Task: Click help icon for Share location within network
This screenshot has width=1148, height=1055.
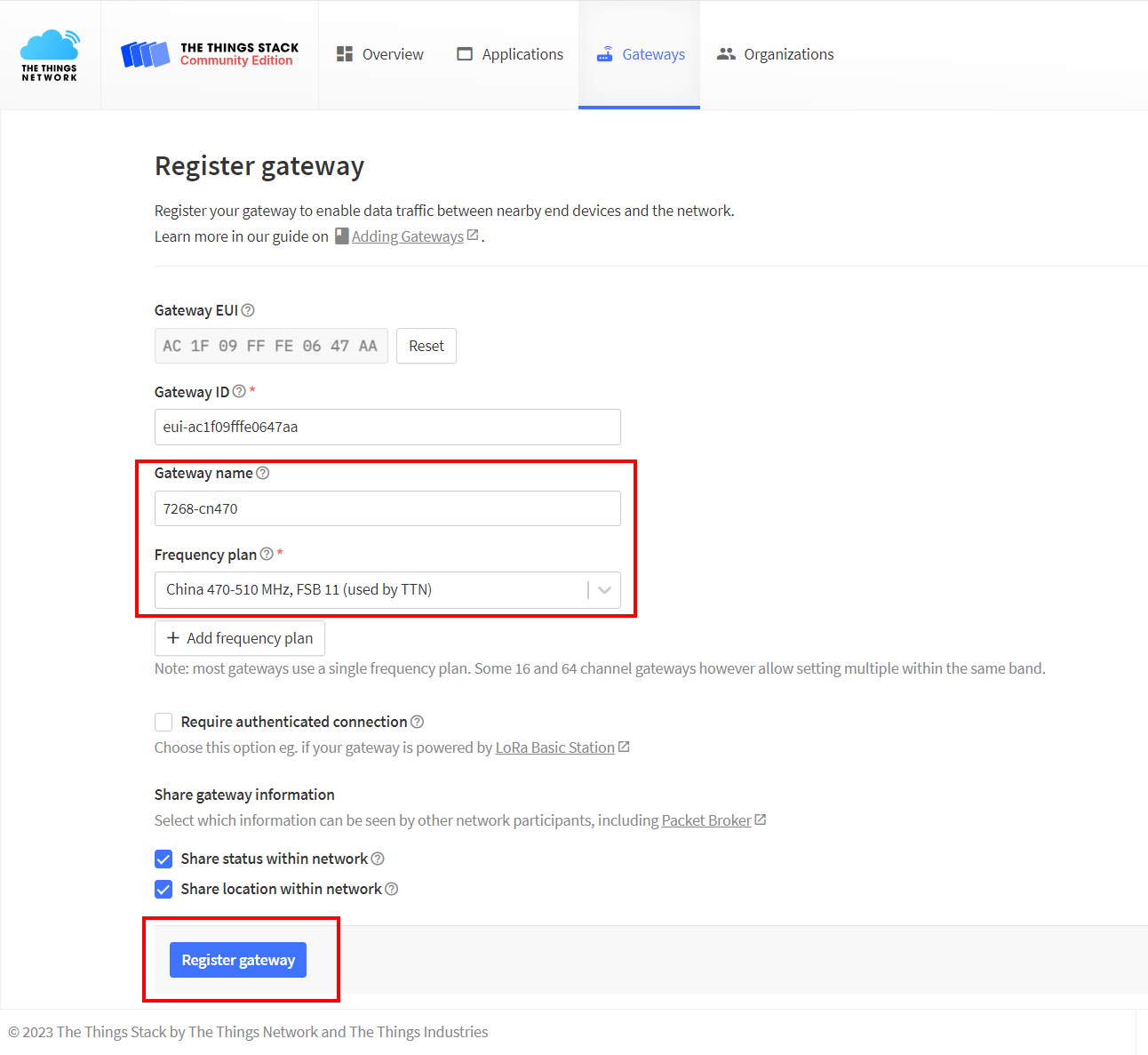Action: 392,889
